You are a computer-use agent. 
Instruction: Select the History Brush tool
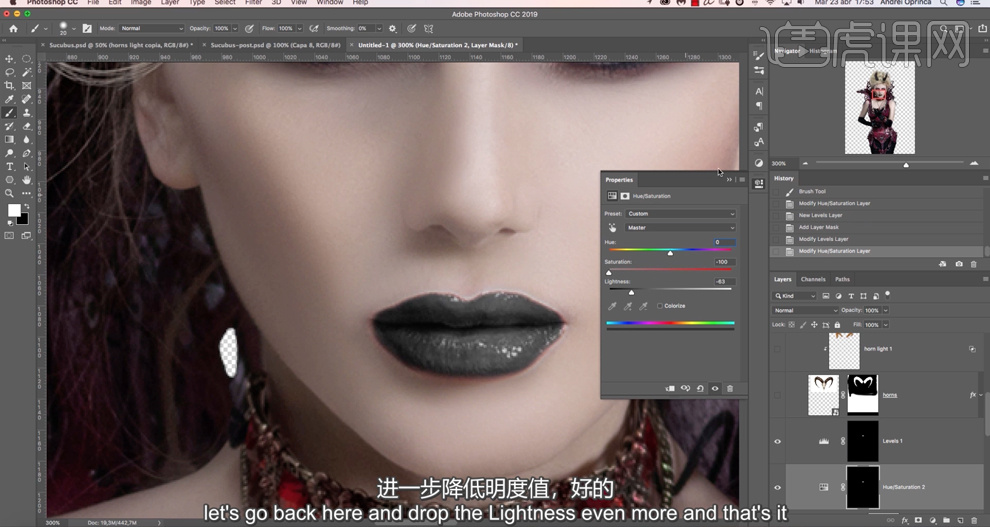tap(9, 126)
